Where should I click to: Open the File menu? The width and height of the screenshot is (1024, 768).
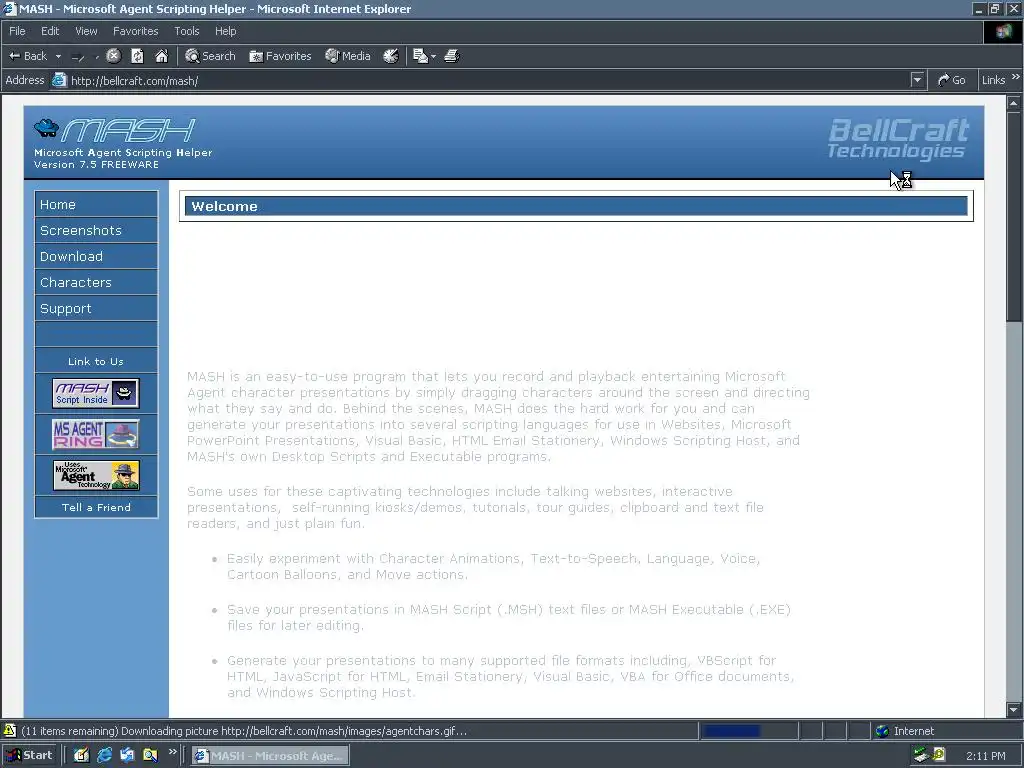coord(17,31)
